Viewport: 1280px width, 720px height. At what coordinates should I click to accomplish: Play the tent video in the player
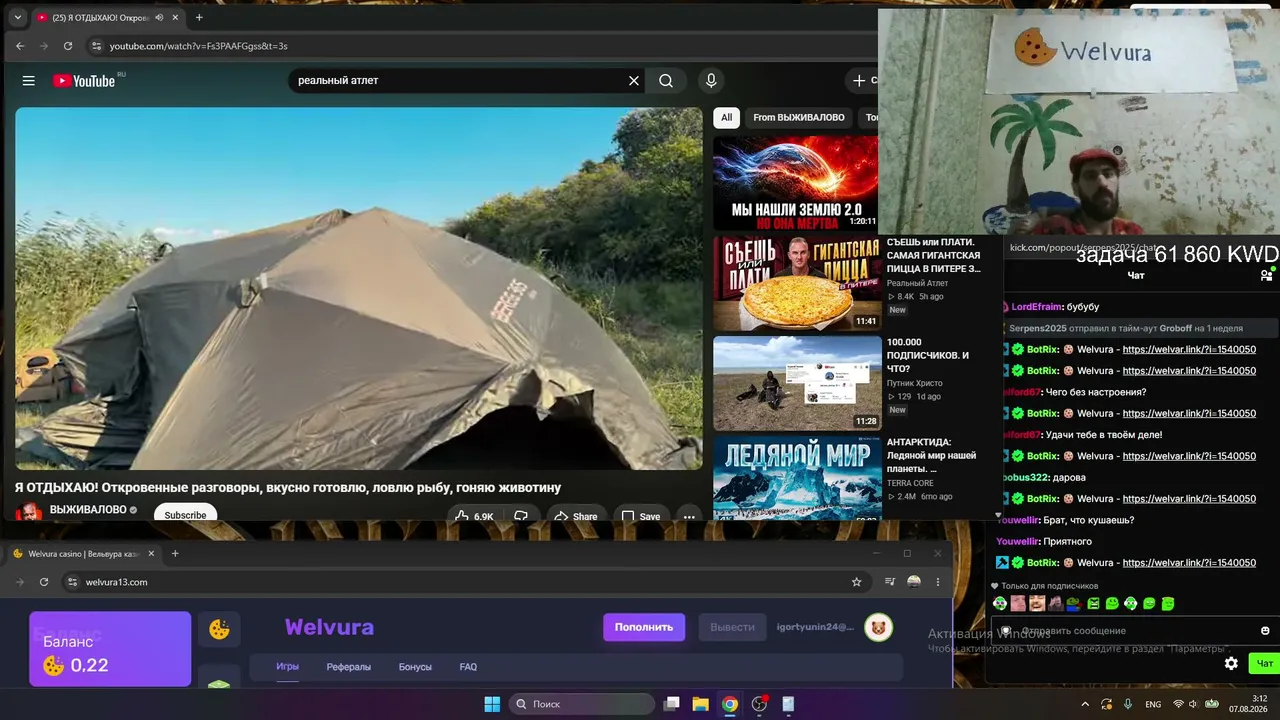pos(359,288)
